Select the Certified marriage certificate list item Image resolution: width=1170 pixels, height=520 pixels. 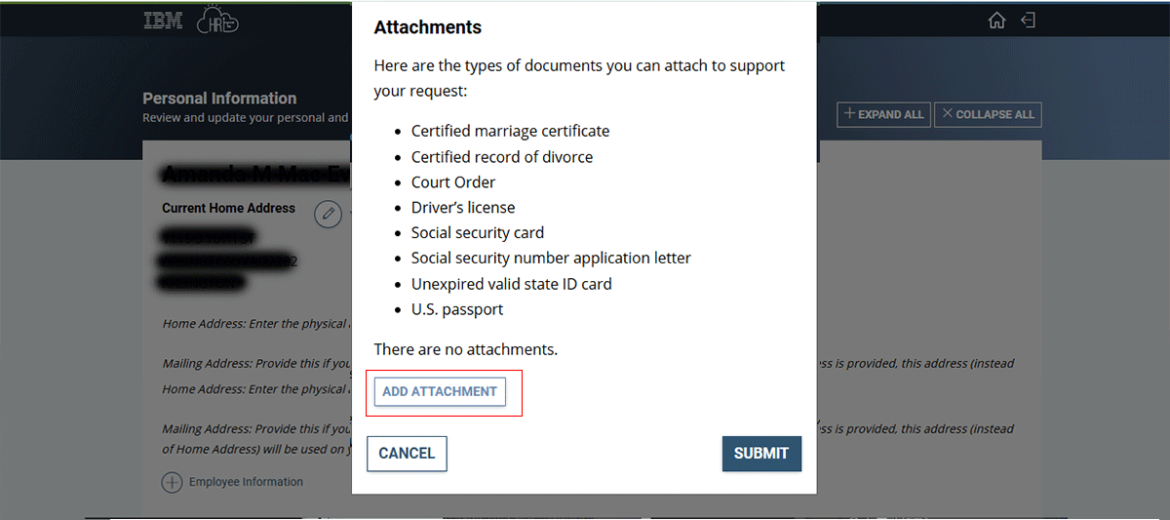(510, 131)
